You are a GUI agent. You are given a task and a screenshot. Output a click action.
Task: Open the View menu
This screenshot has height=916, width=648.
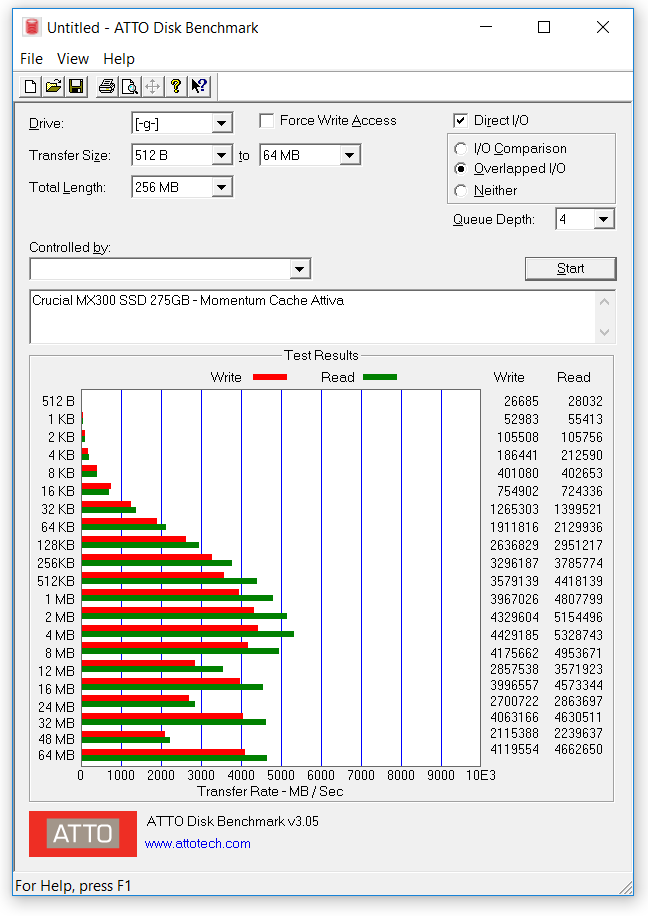pos(73,59)
